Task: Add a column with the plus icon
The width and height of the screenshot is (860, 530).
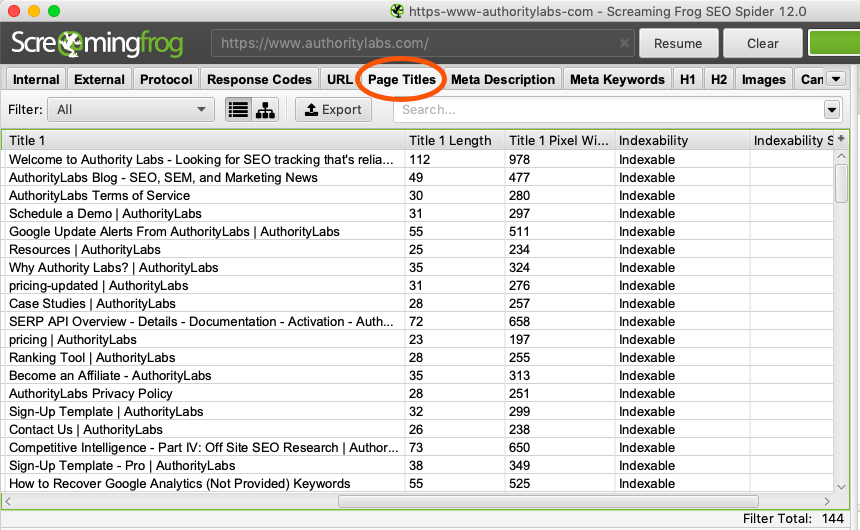Action: (841, 139)
